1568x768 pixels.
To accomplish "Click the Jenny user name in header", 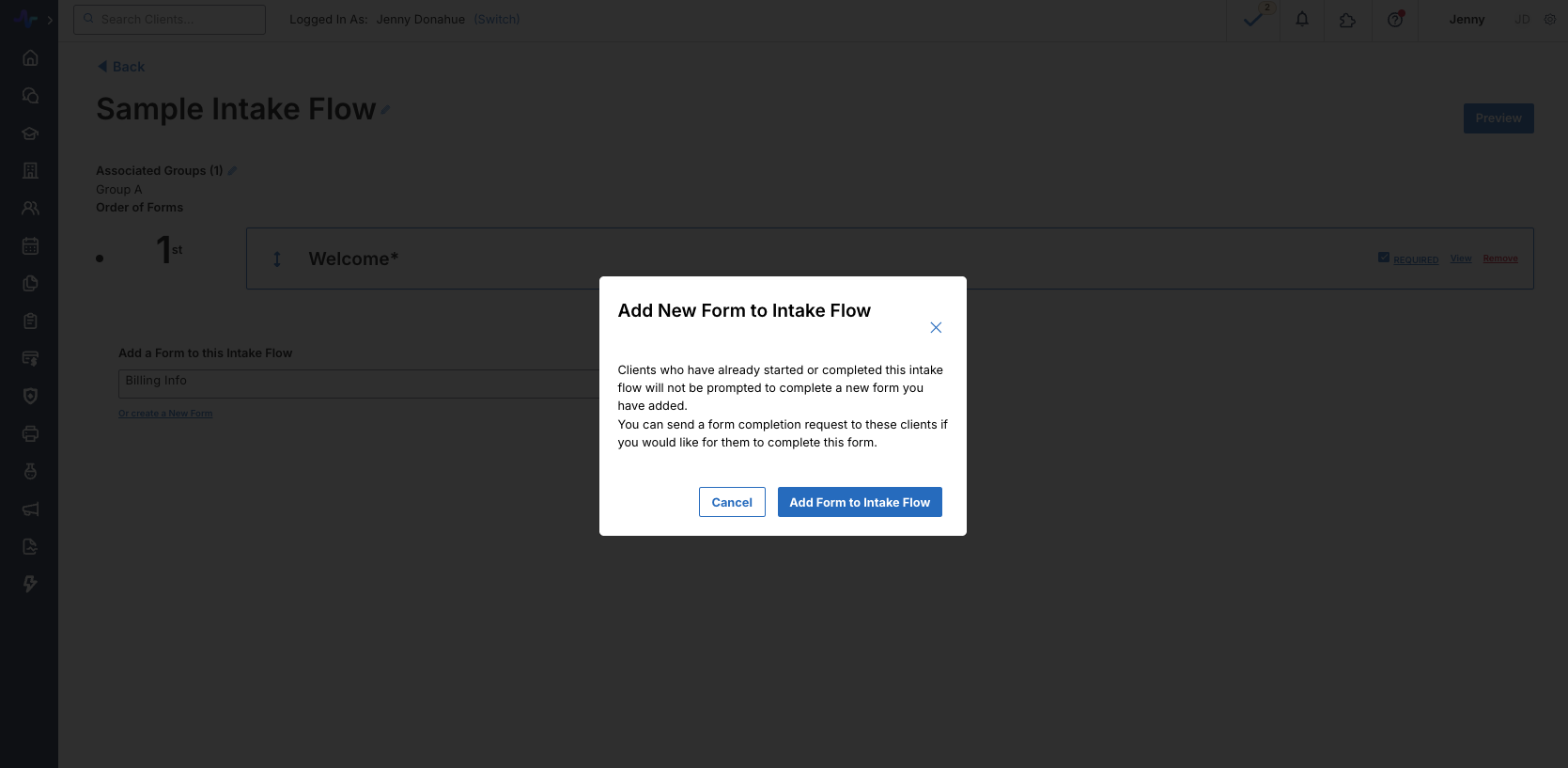I will 1467,20.
